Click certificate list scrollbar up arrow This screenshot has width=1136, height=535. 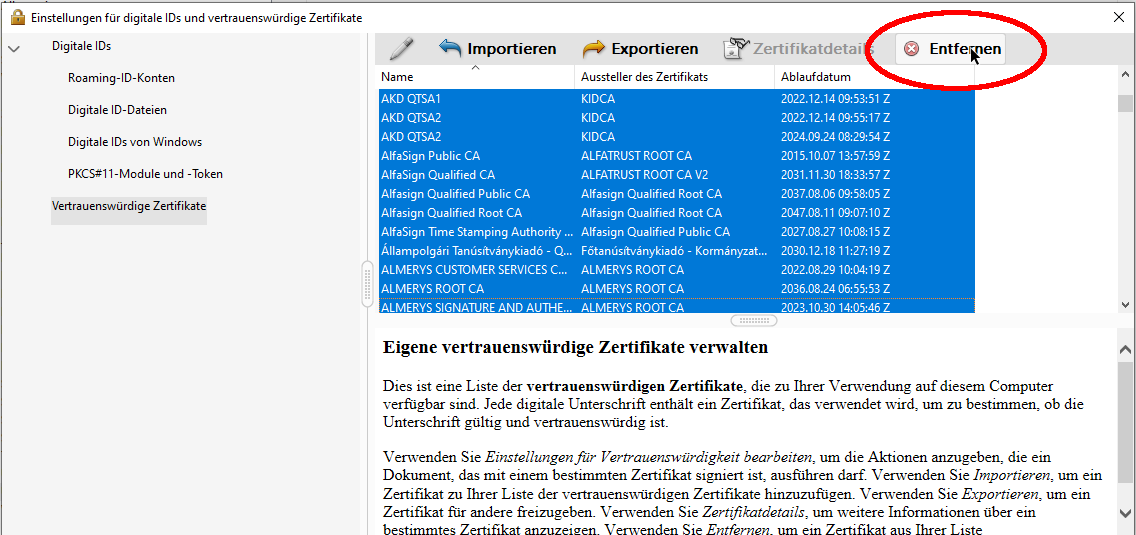point(1125,75)
